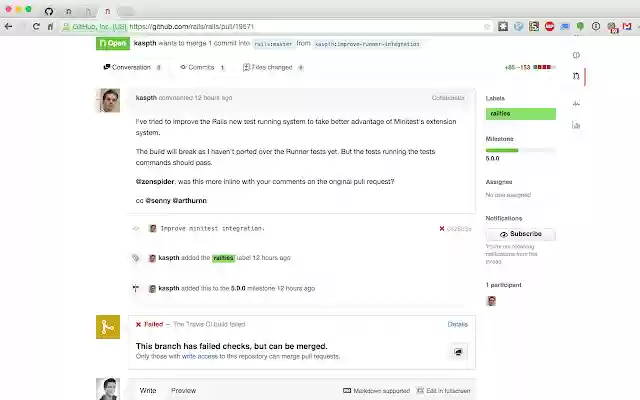This screenshot has height=400, width=640.
Task: Click the Collaborator badge on comment
Action: [448, 98]
